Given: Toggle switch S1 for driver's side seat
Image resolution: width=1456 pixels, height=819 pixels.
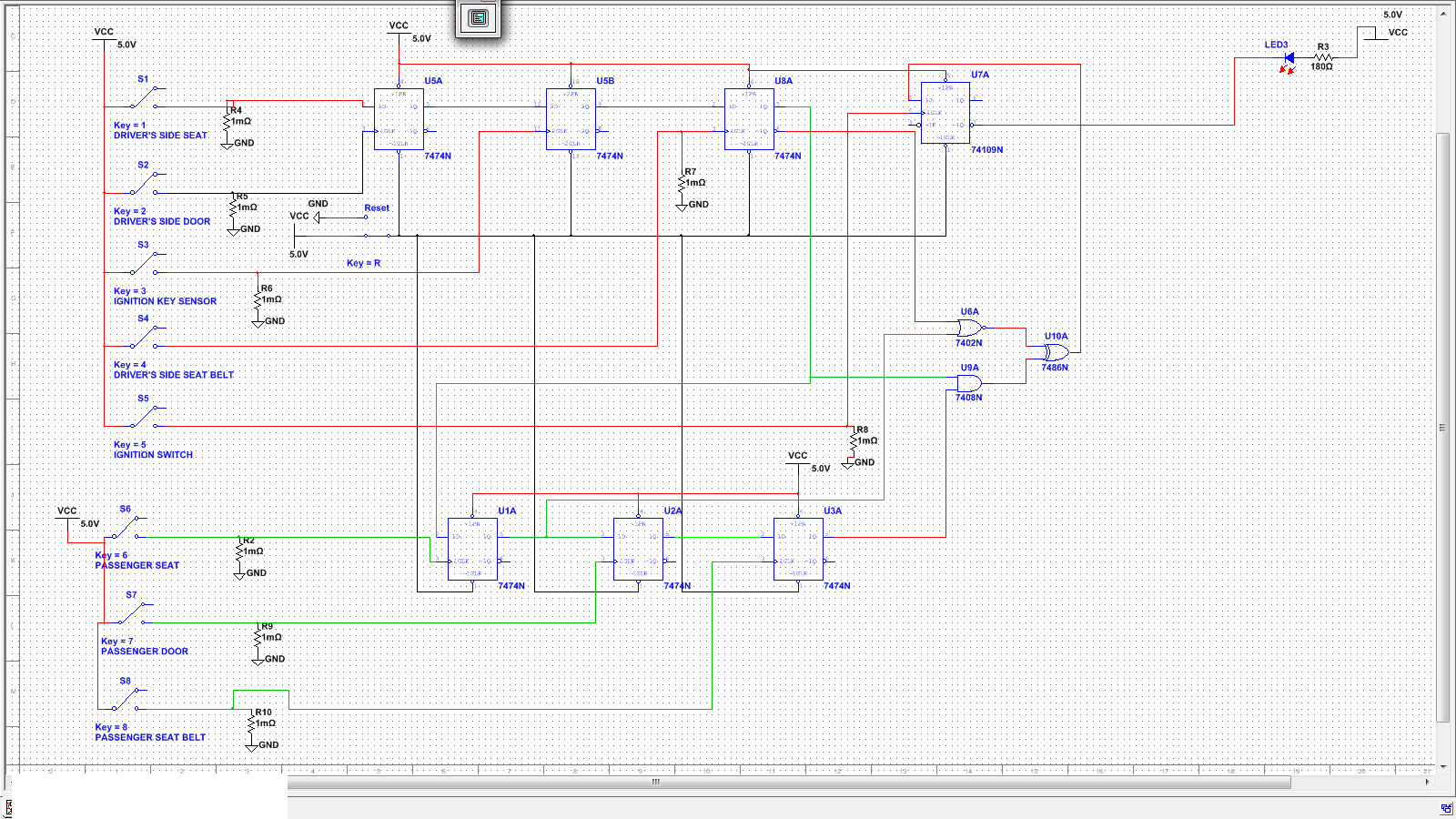Looking at the screenshot, I should tap(146, 96).
